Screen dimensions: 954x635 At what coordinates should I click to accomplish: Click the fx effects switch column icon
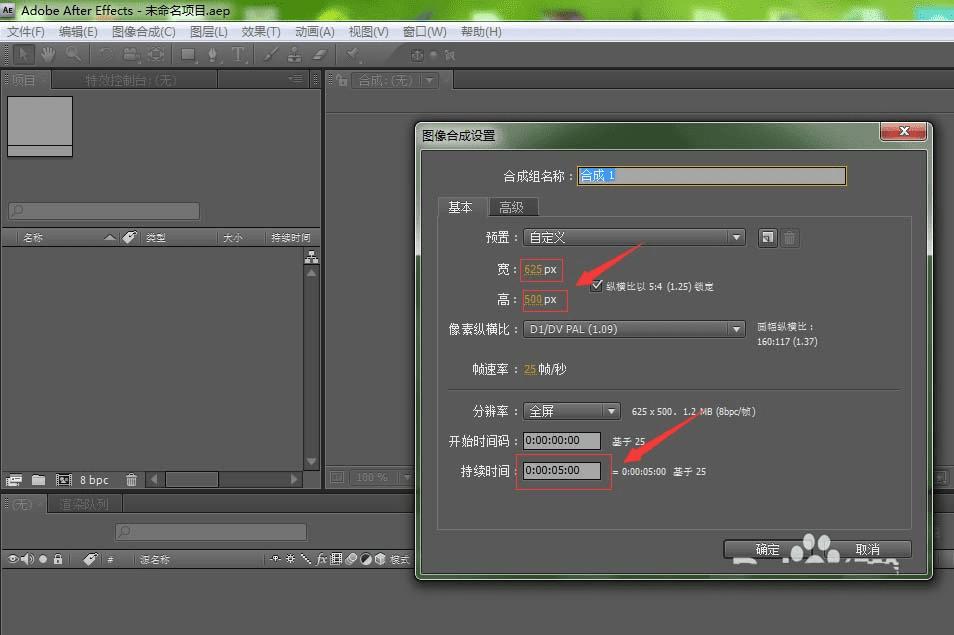coord(321,559)
